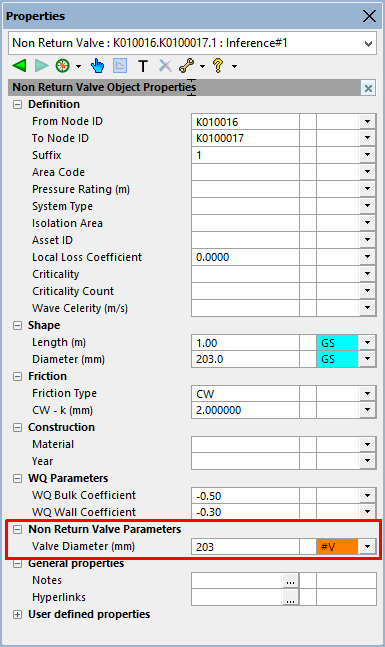Image resolution: width=385 pixels, height=647 pixels.
Task: Click the CW - k (mm) value field
Action: [x=245, y=410]
